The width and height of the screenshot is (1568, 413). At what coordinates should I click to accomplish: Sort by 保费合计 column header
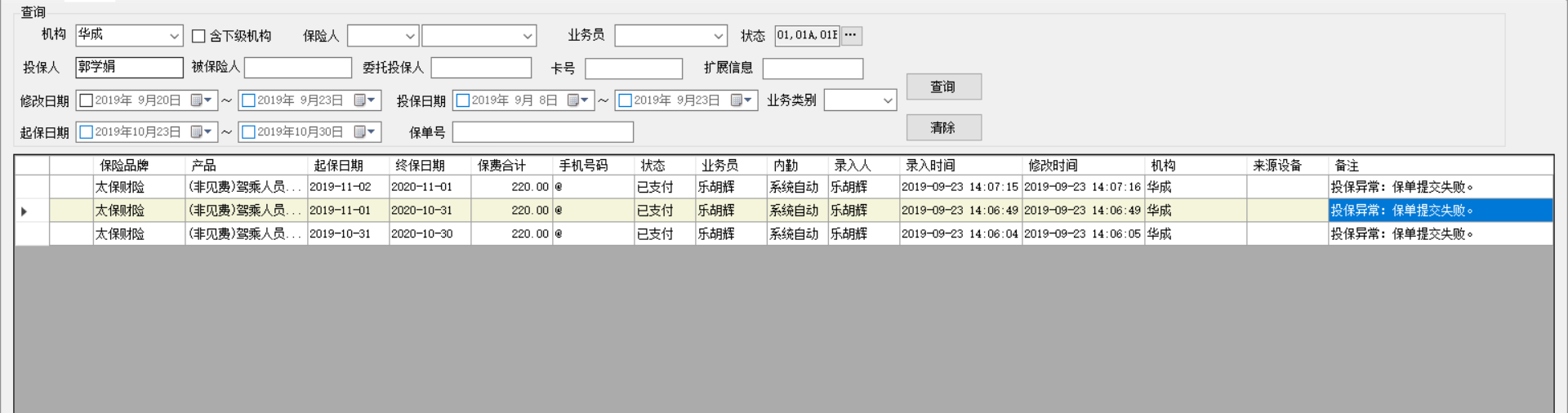coord(511,166)
